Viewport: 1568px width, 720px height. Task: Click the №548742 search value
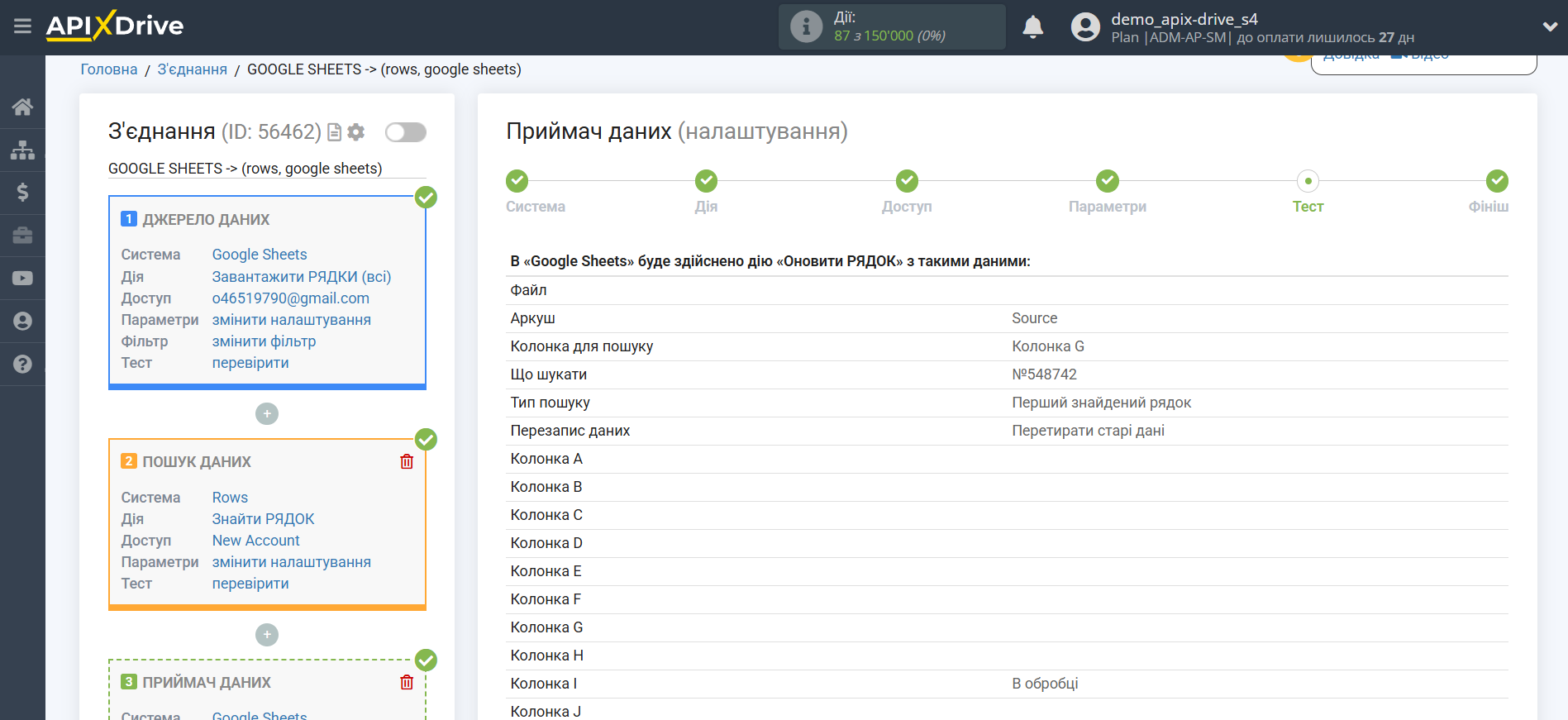coord(1044,374)
